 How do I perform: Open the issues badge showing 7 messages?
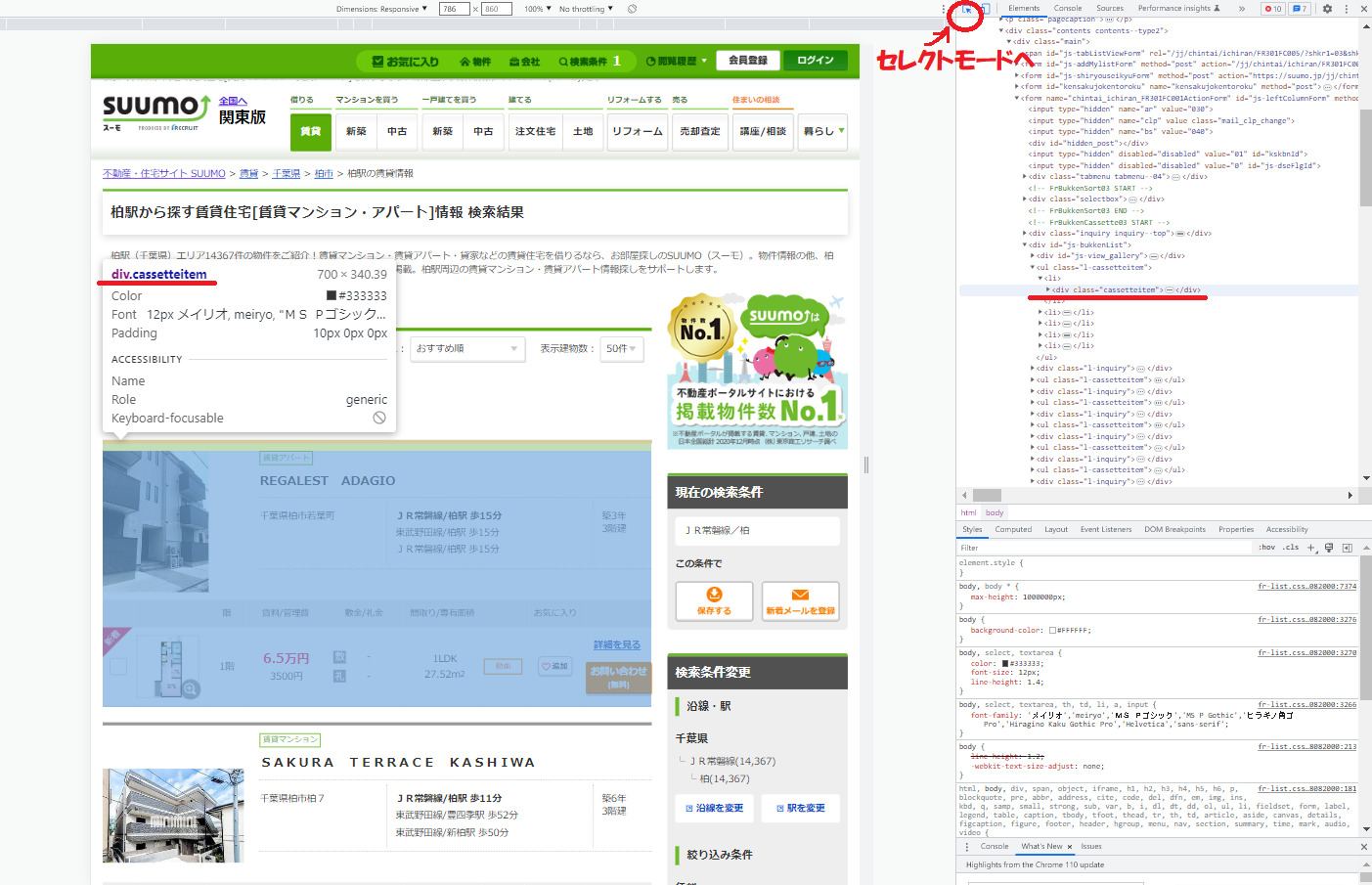(1301, 9)
